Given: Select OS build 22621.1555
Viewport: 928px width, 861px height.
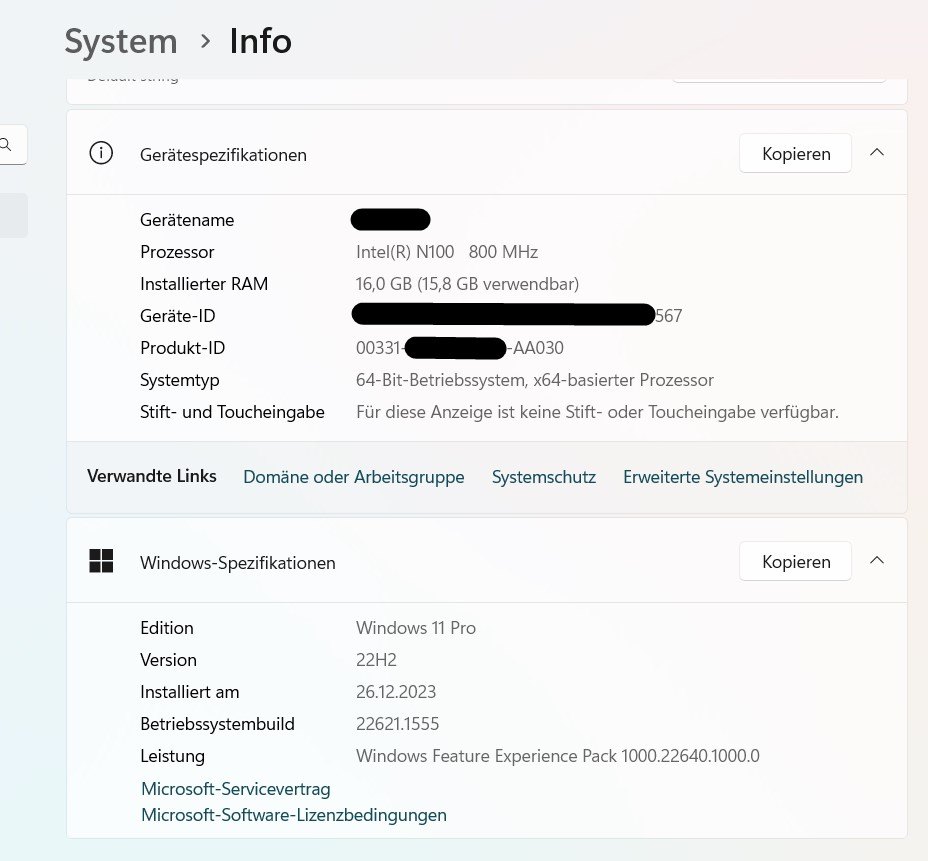Looking at the screenshot, I should pos(397,724).
